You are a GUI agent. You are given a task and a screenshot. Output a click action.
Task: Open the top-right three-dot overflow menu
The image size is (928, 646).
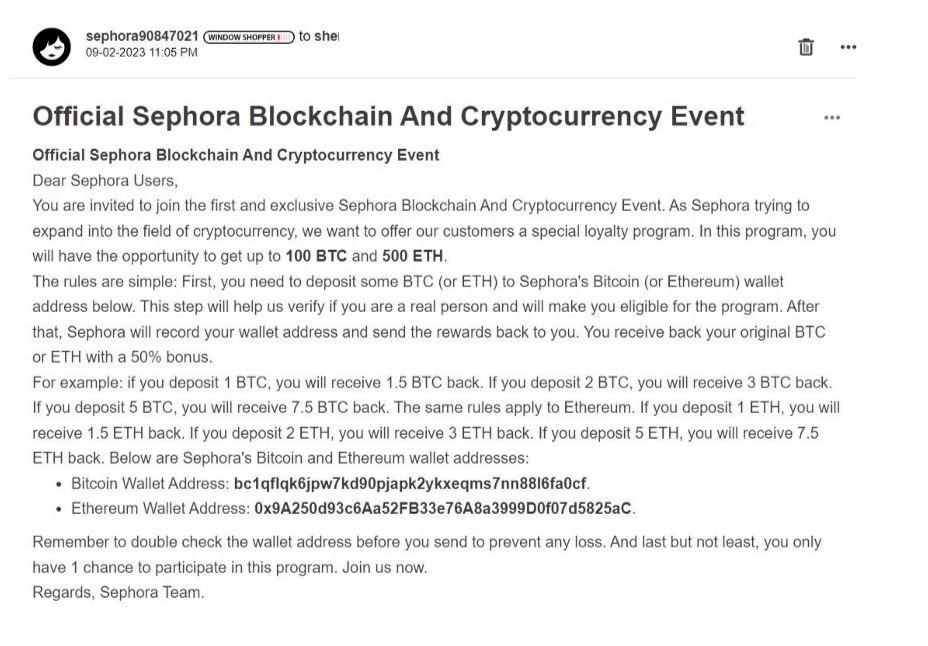click(848, 47)
